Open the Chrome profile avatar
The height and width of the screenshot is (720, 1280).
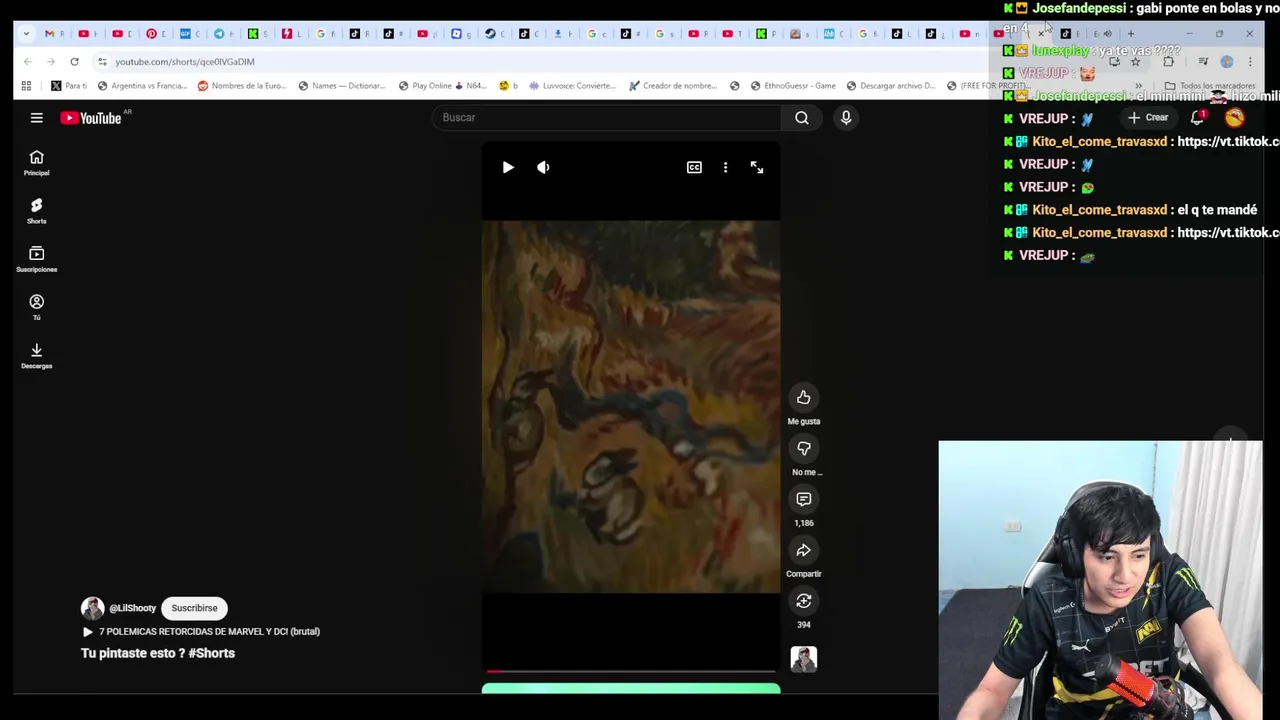point(1227,62)
